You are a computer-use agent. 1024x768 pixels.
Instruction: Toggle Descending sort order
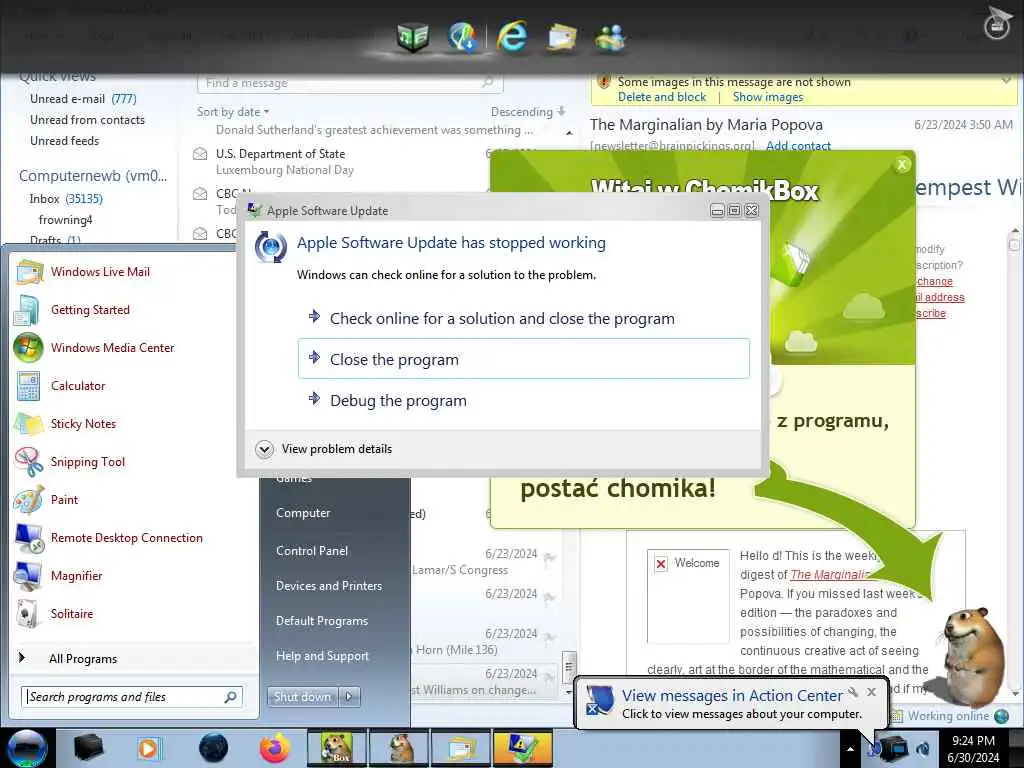tap(528, 112)
